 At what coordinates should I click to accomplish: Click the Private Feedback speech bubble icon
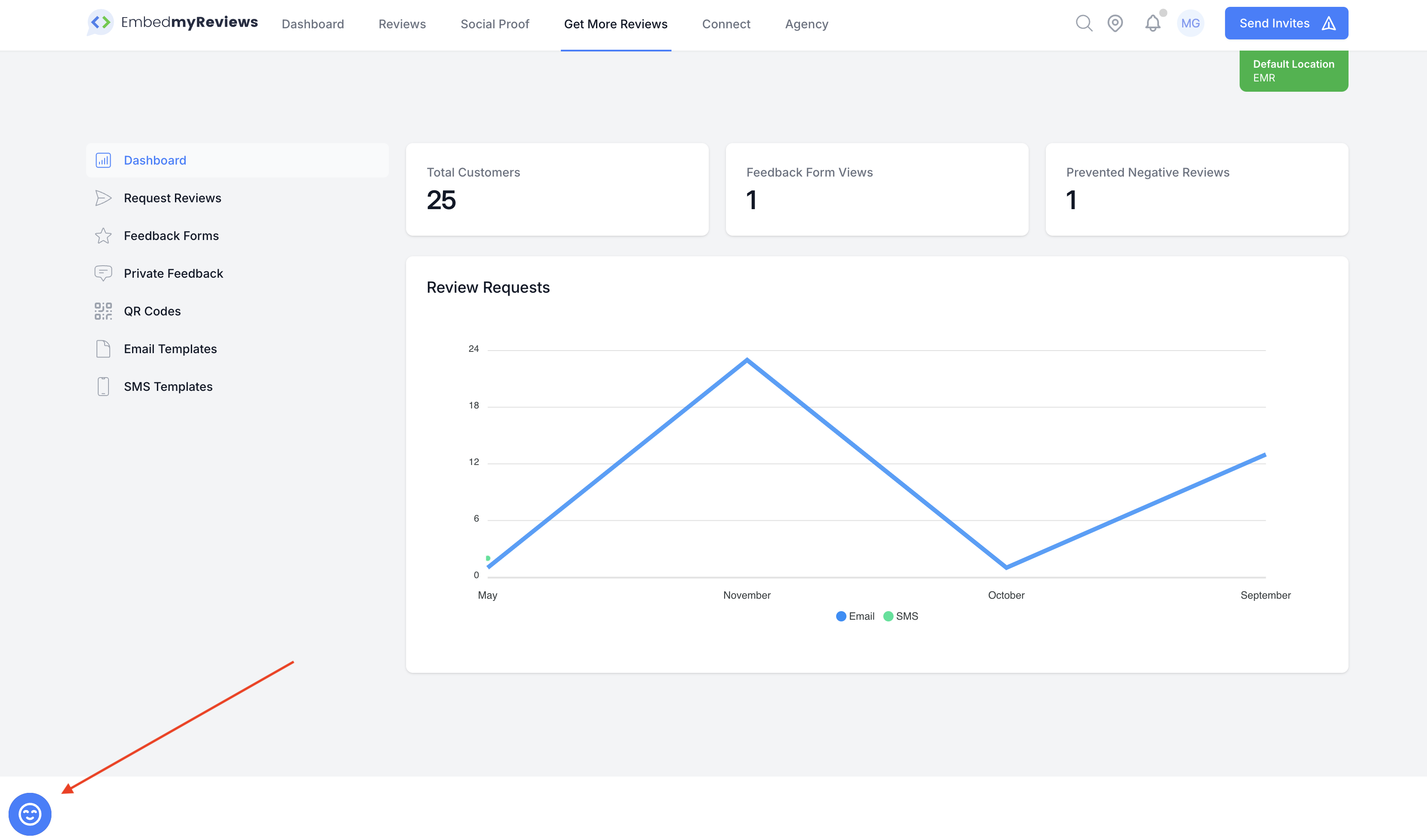[103, 273]
